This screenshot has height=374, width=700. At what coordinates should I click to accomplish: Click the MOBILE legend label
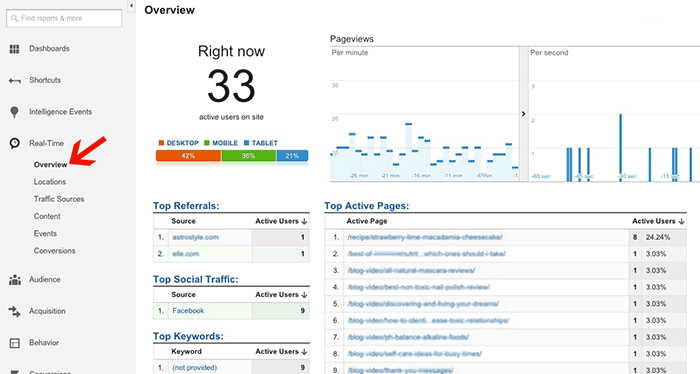[x=225, y=143]
